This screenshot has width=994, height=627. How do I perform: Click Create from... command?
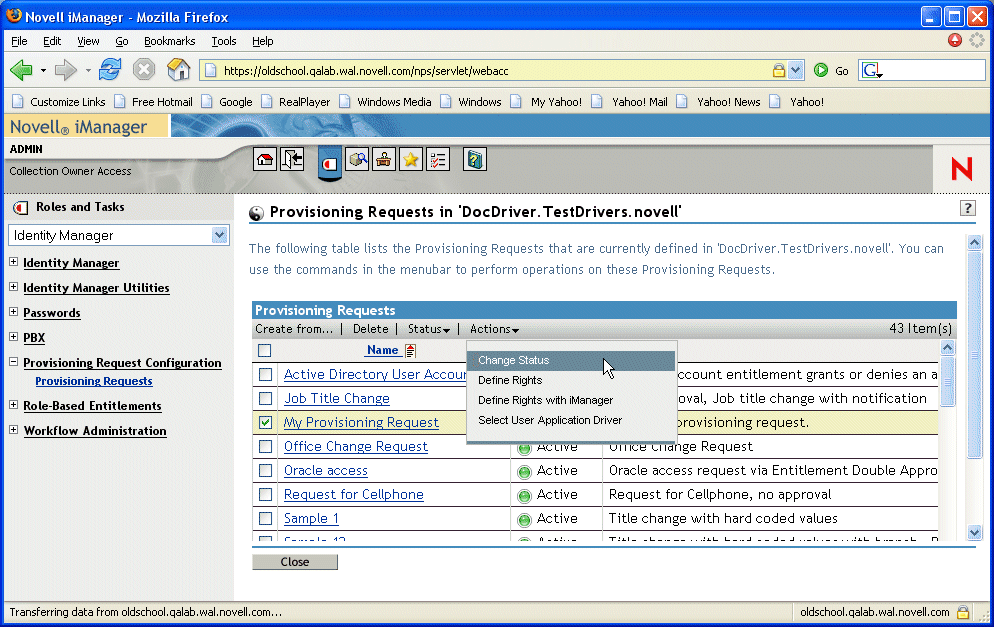pos(294,329)
